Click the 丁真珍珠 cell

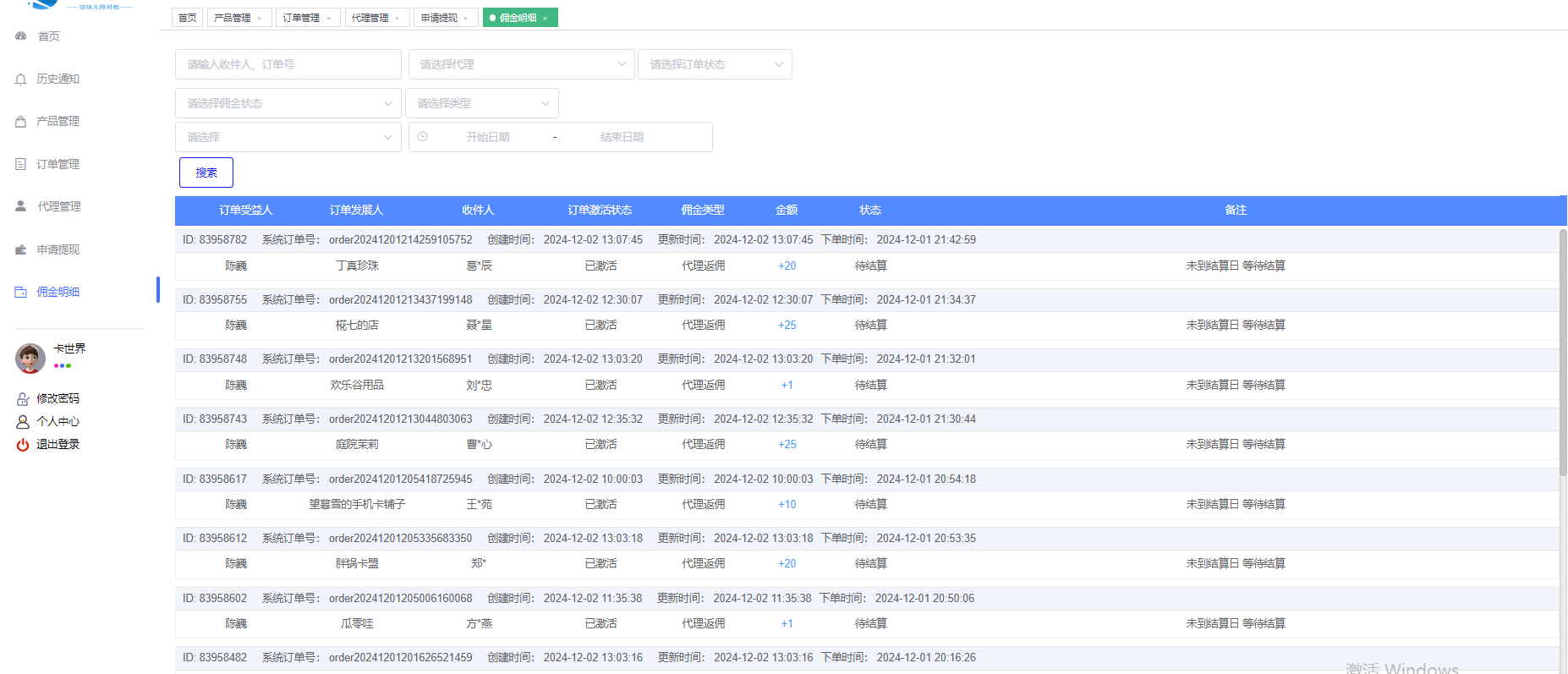357,266
